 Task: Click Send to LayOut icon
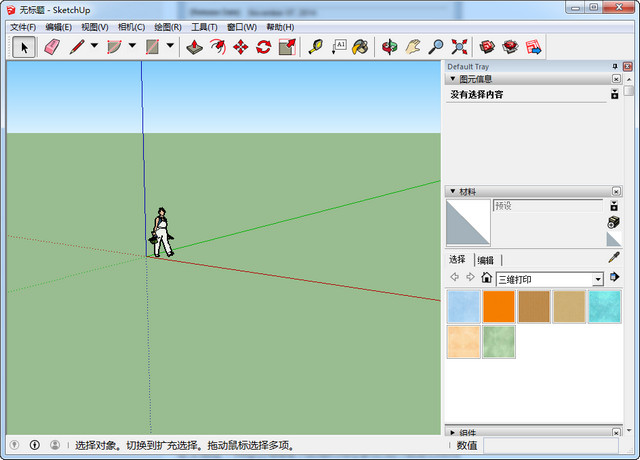click(533, 47)
